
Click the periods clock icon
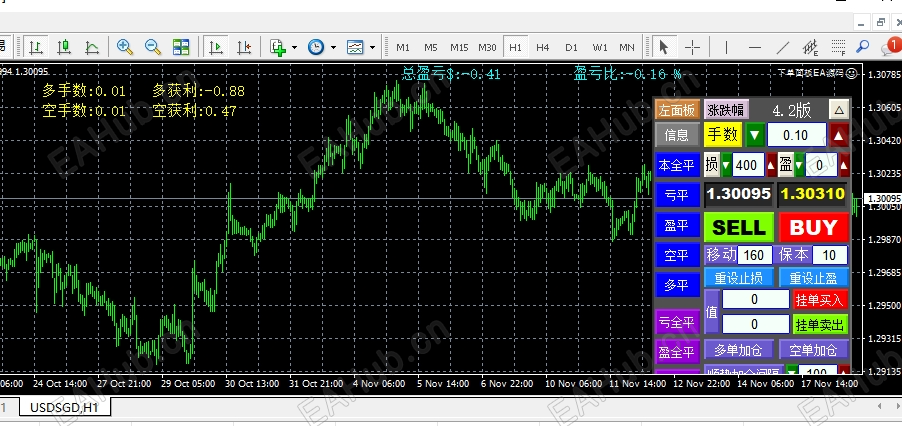pos(316,47)
